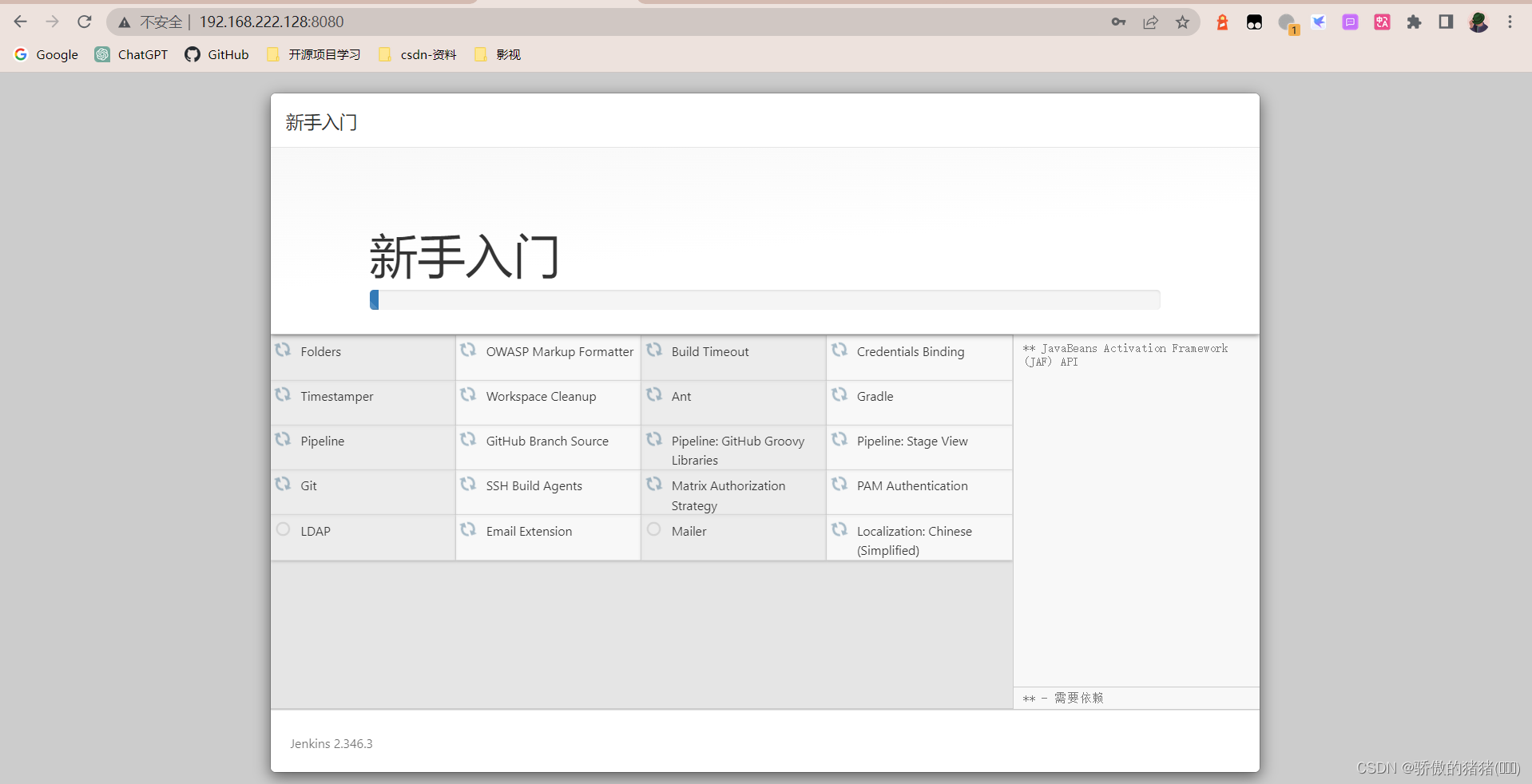This screenshot has width=1532, height=784.
Task: Click the Pipeline: Stage View plugin text
Action: coord(912,441)
